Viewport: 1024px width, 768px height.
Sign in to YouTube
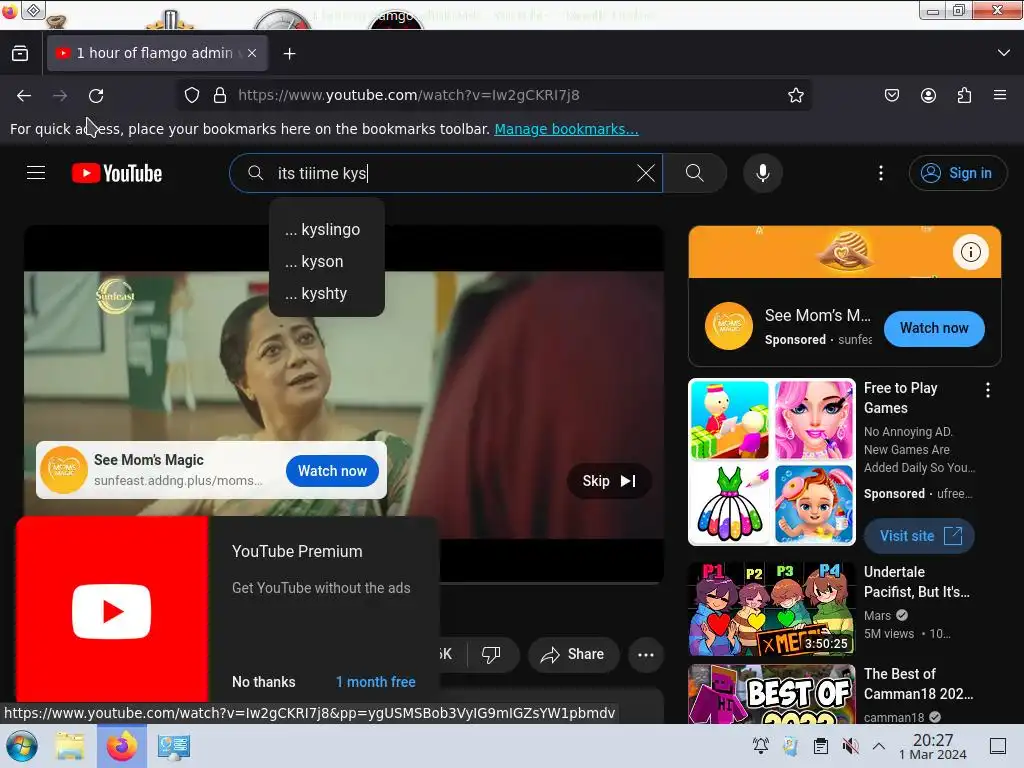pos(957,173)
